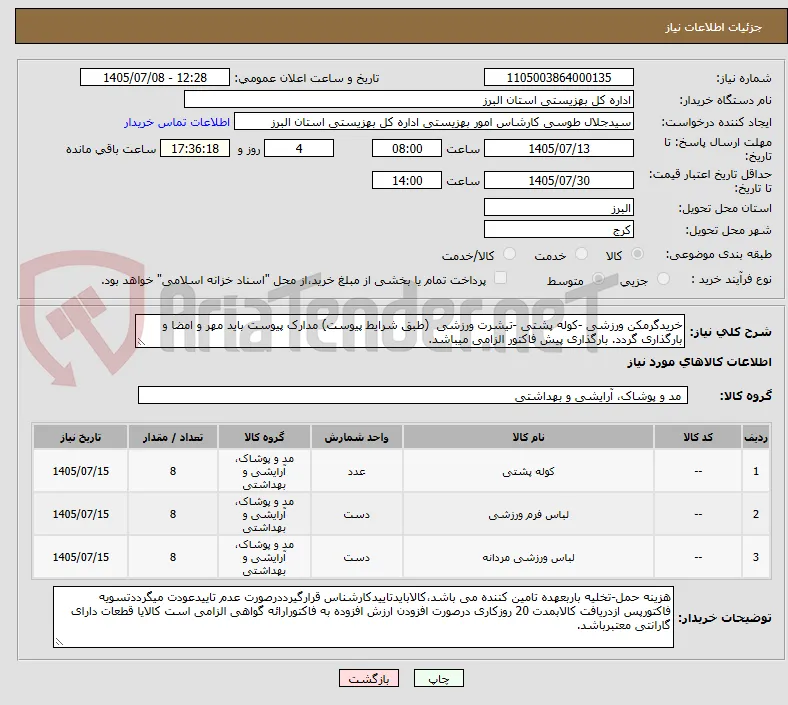Click the goods group cell in row 3

coord(264,557)
